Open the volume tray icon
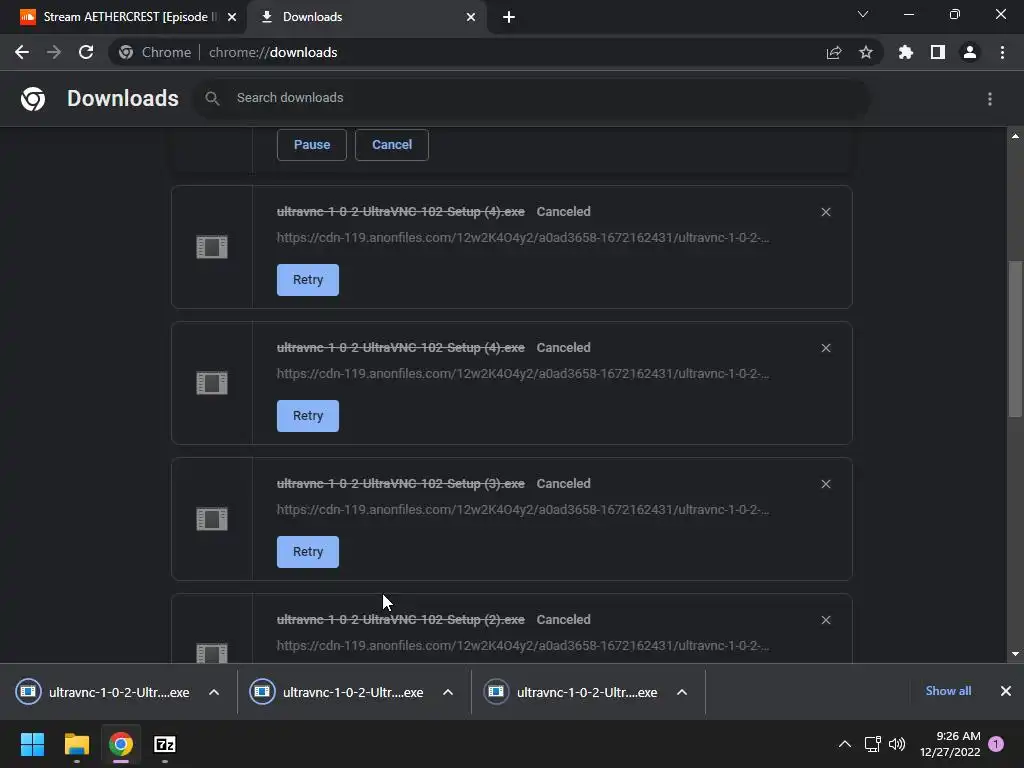This screenshot has height=768, width=1024. pos(897,744)
